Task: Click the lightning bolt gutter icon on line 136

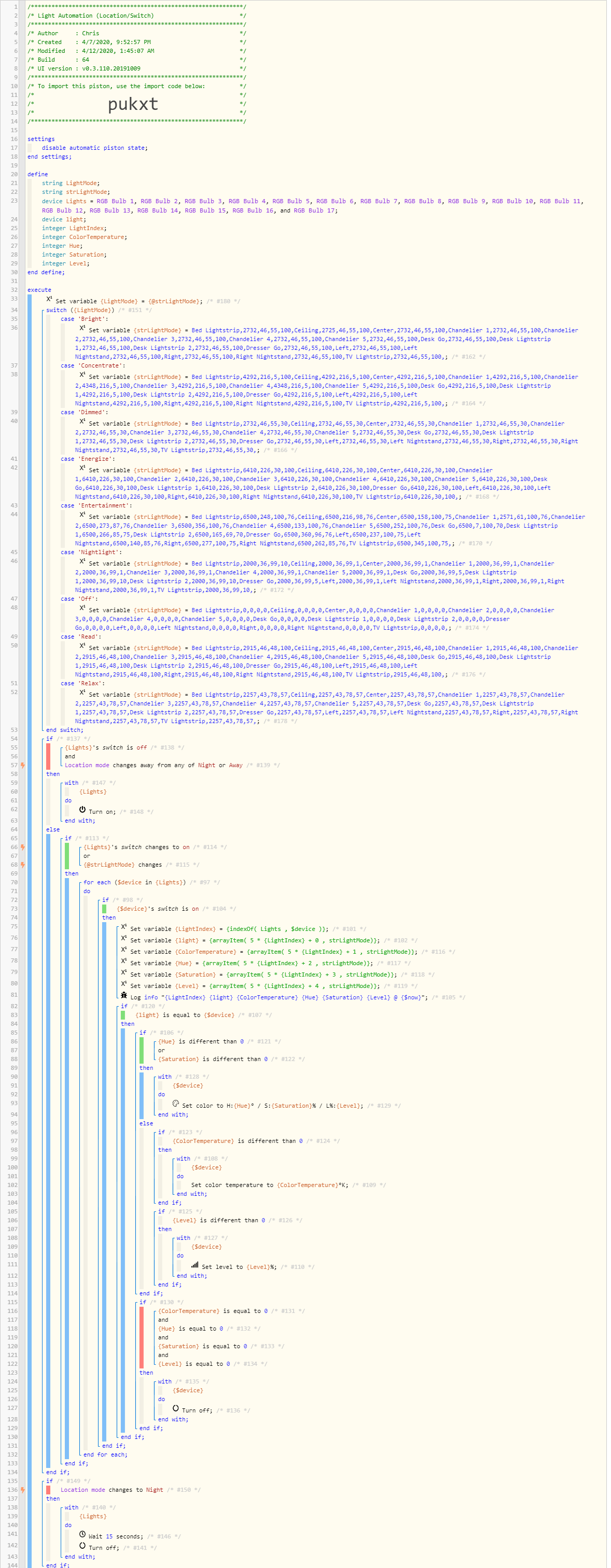Action: coord(22,1490)
